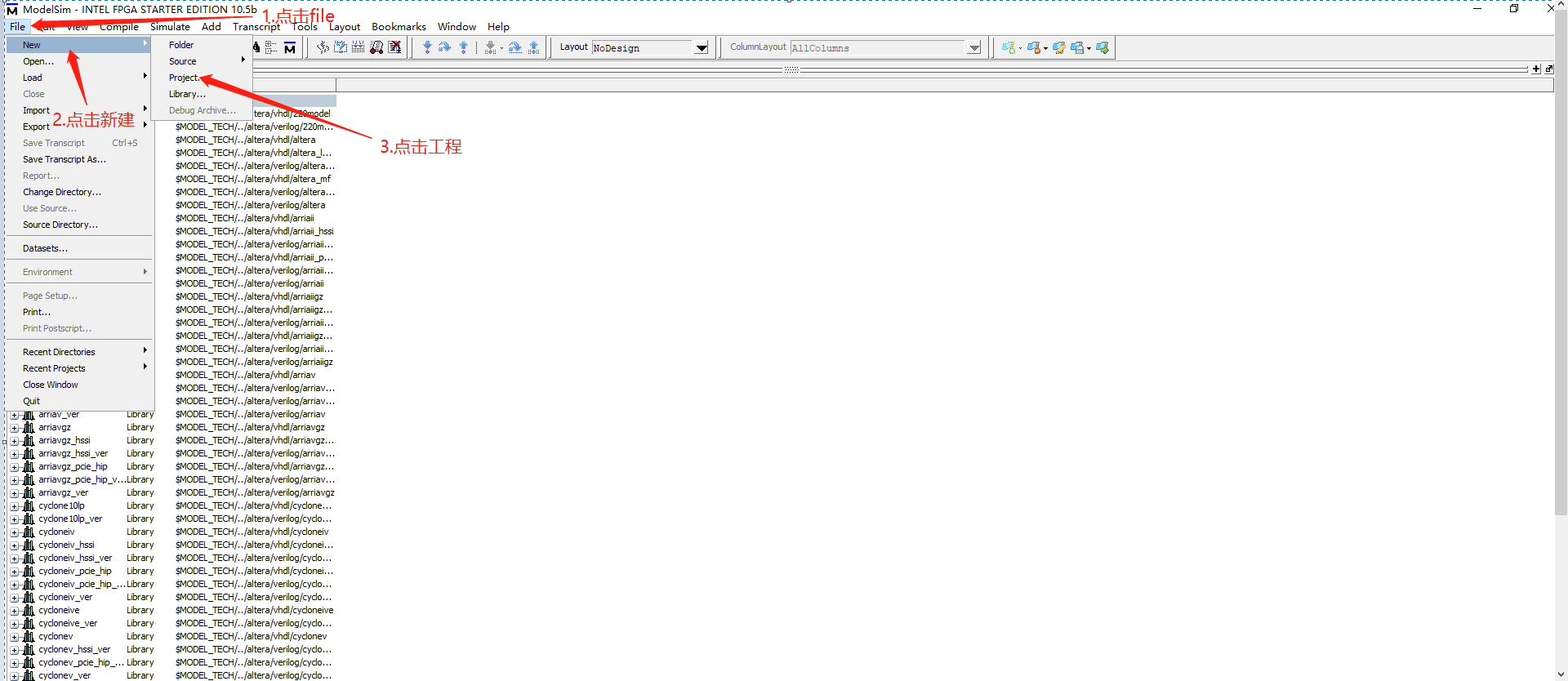Click the blue Step Out arrow icon

(463, 47)
